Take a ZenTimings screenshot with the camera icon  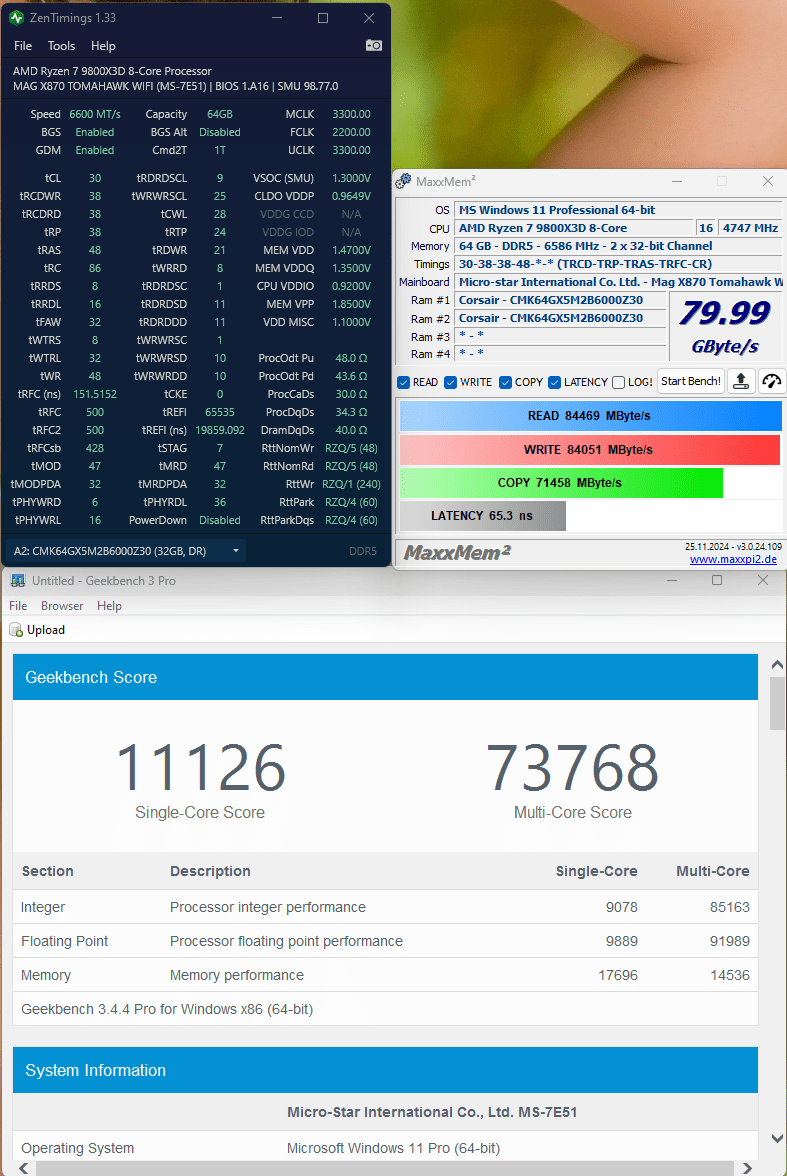point(373,46)
